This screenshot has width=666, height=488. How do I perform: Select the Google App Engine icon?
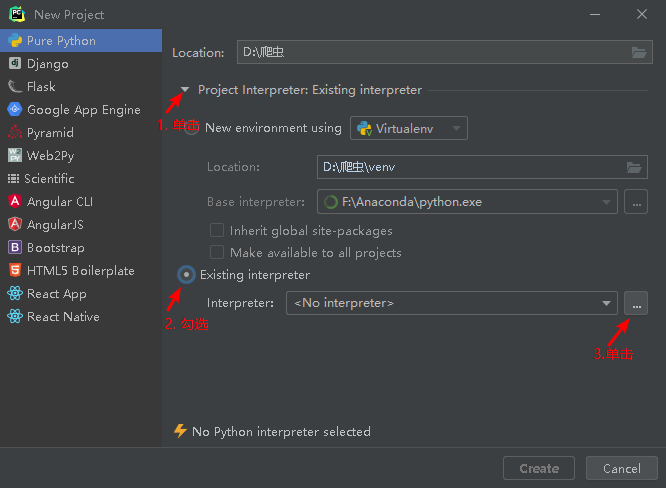(x=15, y=110)
